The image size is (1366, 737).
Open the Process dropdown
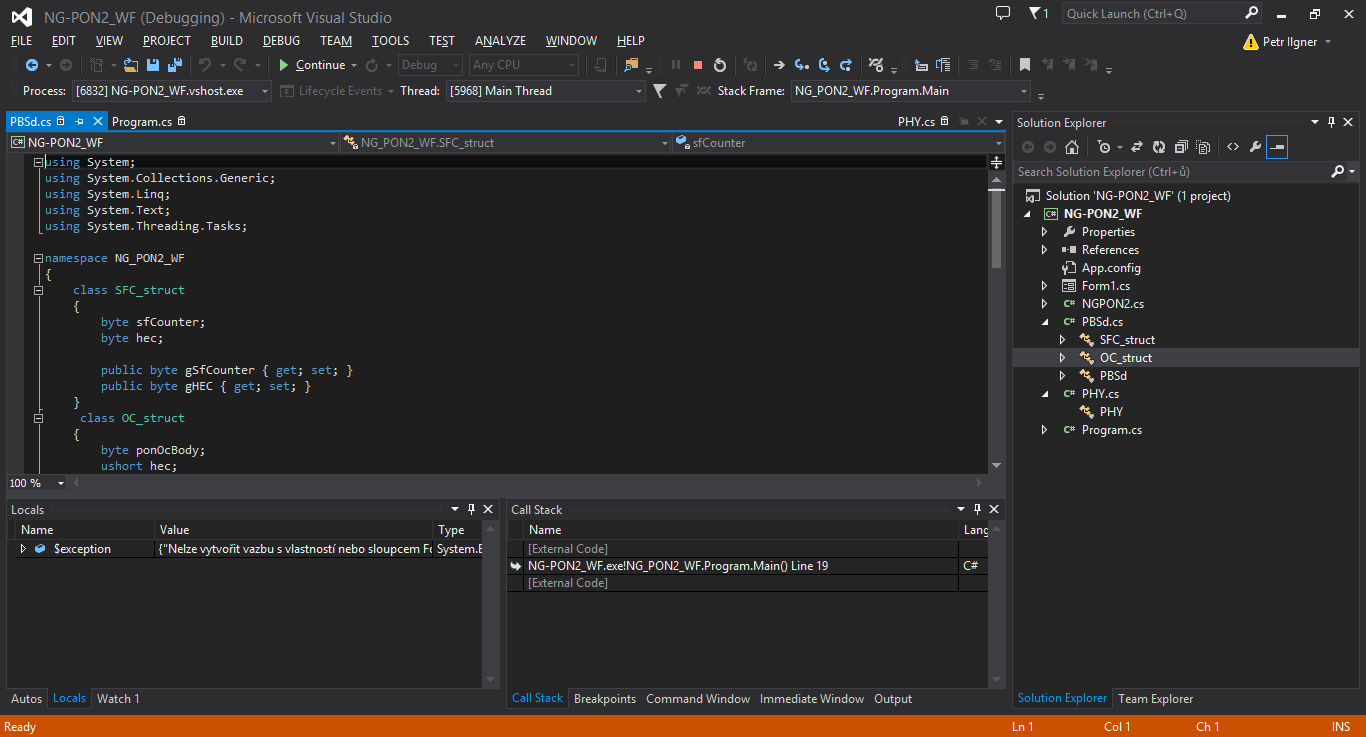(x=265, y=91)
